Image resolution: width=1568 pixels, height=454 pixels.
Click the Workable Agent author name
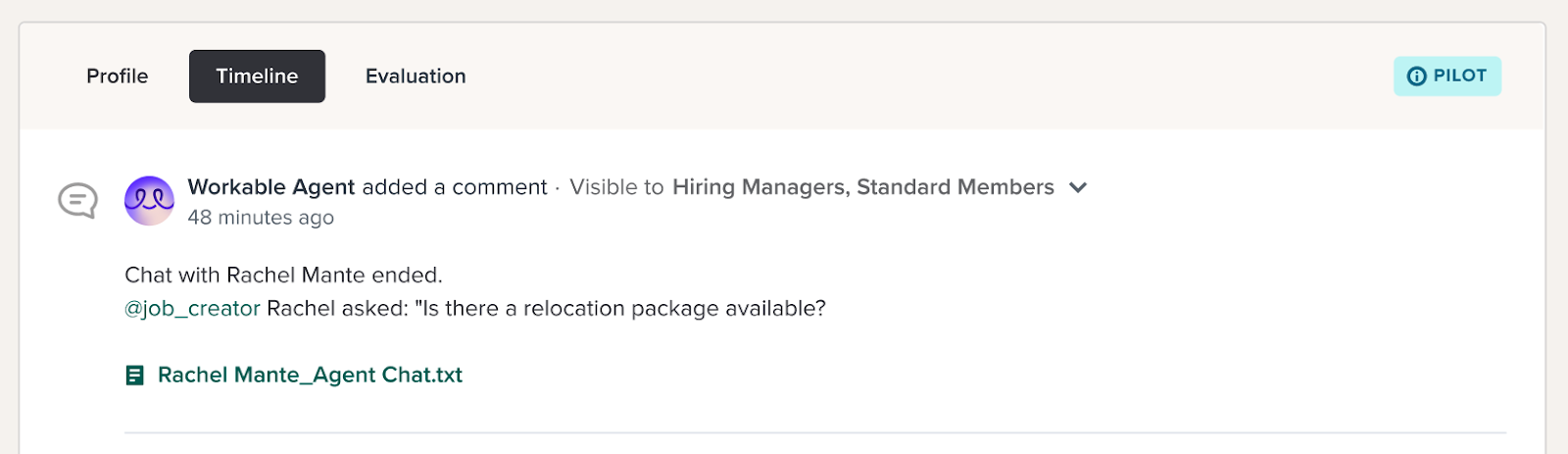pyautogui.click(x=270, y=187)
